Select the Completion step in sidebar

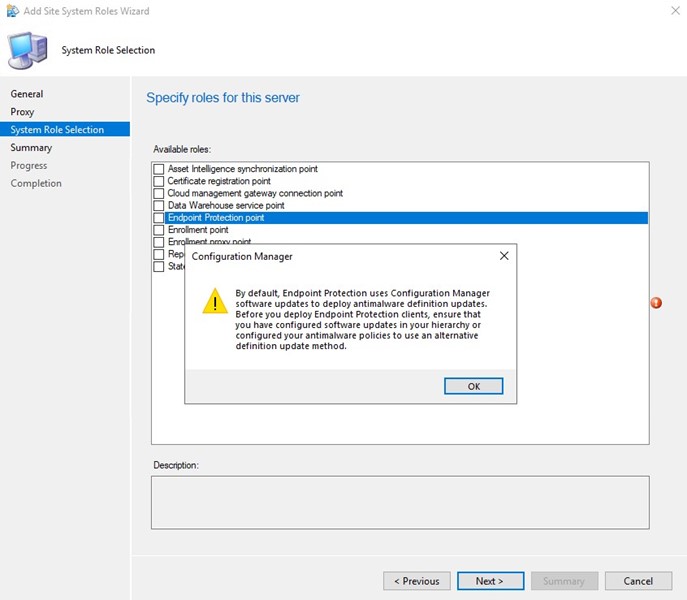pyautogui.click(x=36, y=183)
